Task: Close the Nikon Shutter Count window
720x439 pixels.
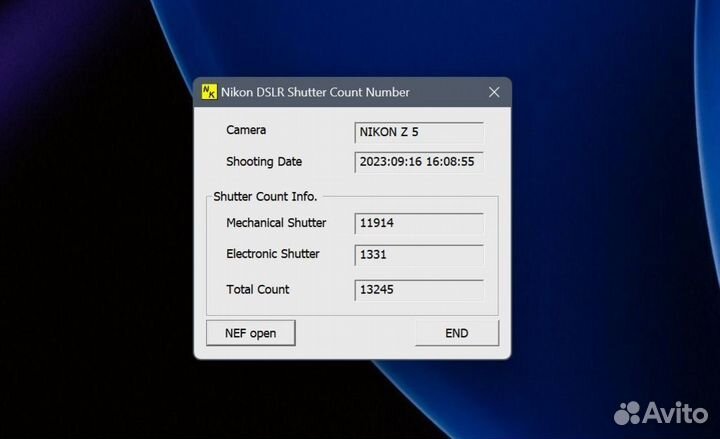Action: [494, 92]
